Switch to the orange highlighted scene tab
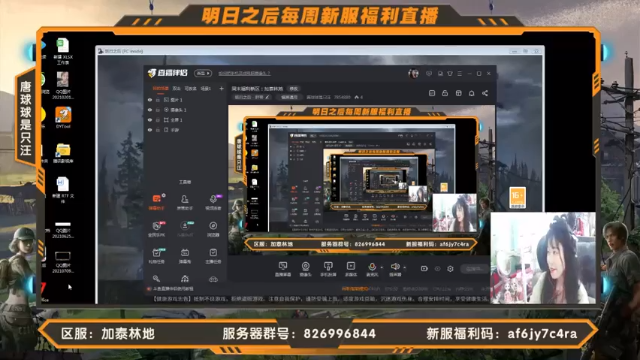 click(x=160, y=88)
